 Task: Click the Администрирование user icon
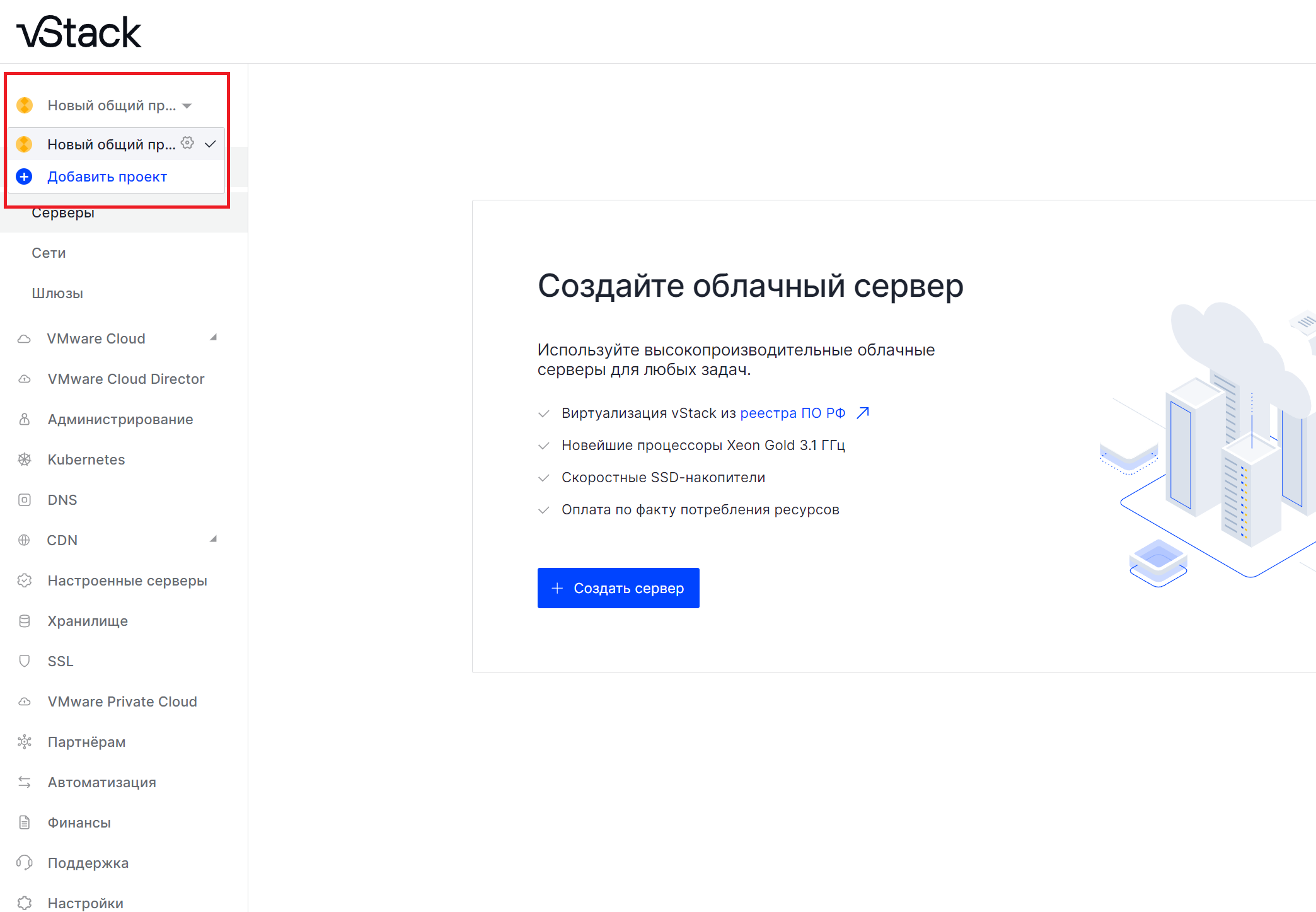(x=24, y=419)
